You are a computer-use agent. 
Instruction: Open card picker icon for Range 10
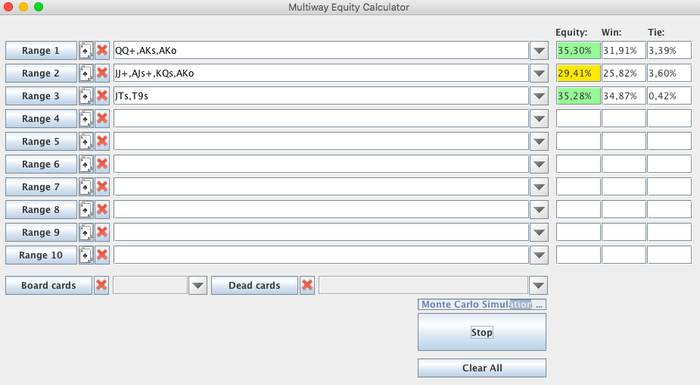(x=86, y=255)
